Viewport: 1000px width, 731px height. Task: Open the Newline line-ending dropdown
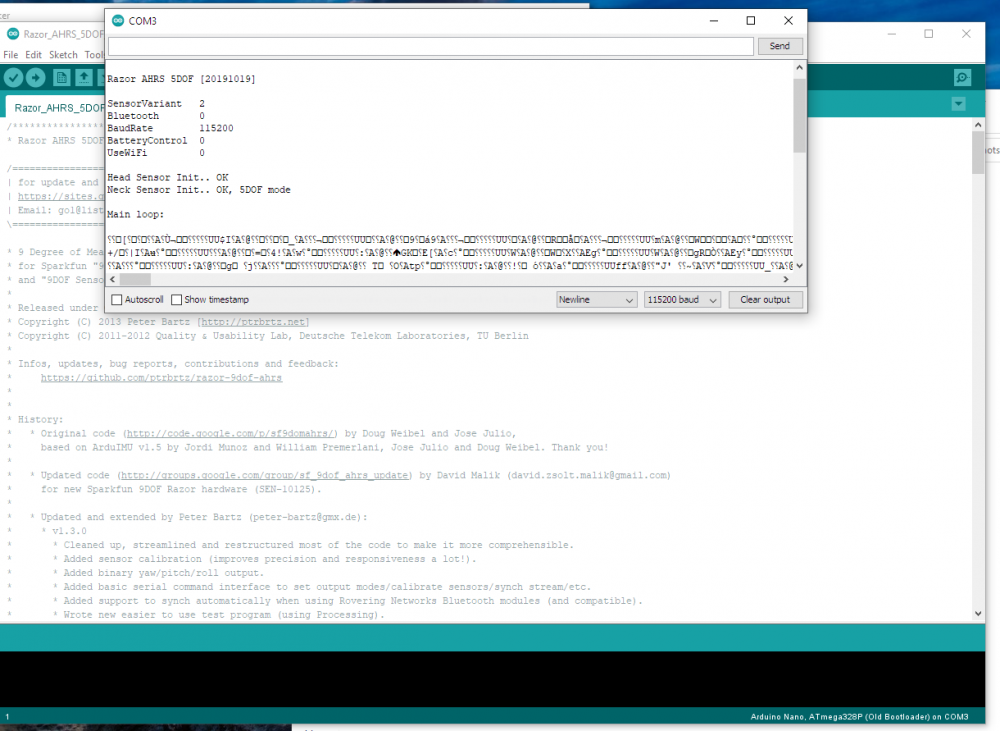[596, 299]
